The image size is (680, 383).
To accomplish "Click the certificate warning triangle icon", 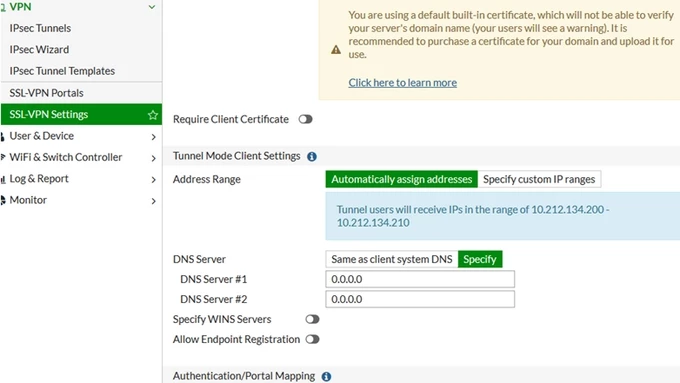I will coord(336,49).
